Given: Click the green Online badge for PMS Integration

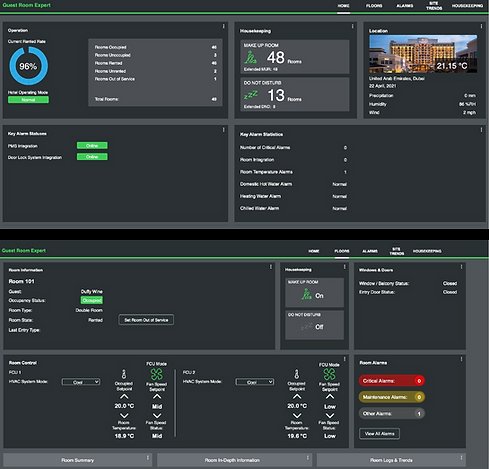Looking at the screenshot, I should (92, 146).
